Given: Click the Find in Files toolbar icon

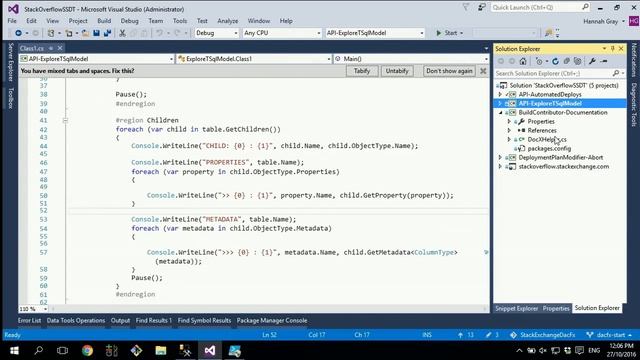Looking at the screenshot, I should click(548, 33).
